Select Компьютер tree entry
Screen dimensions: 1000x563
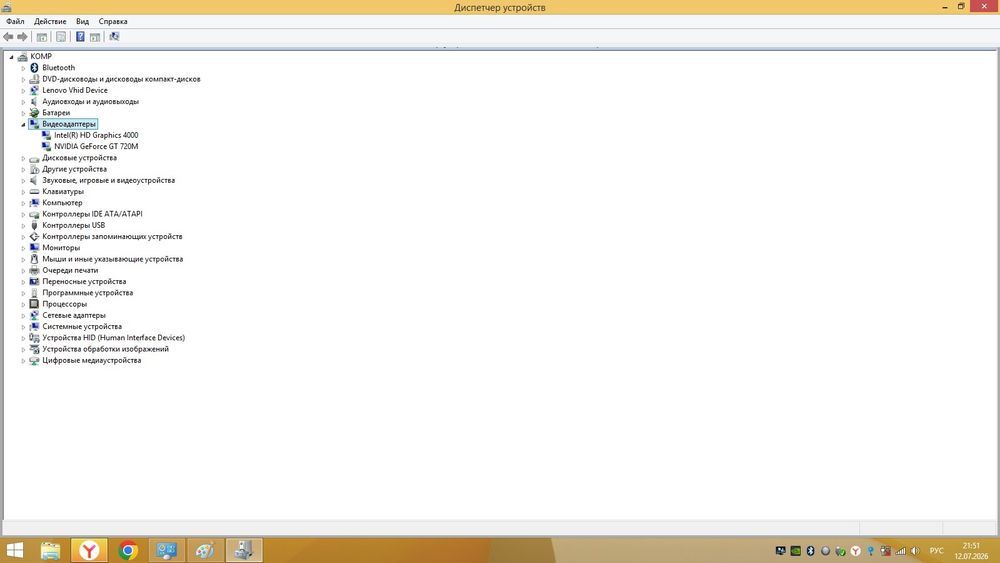point(62,203)
